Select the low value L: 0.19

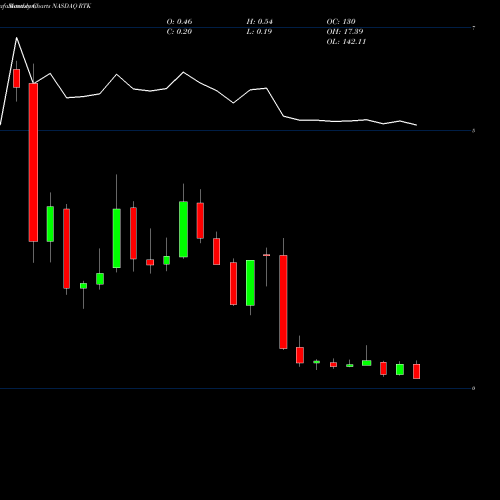259,31
